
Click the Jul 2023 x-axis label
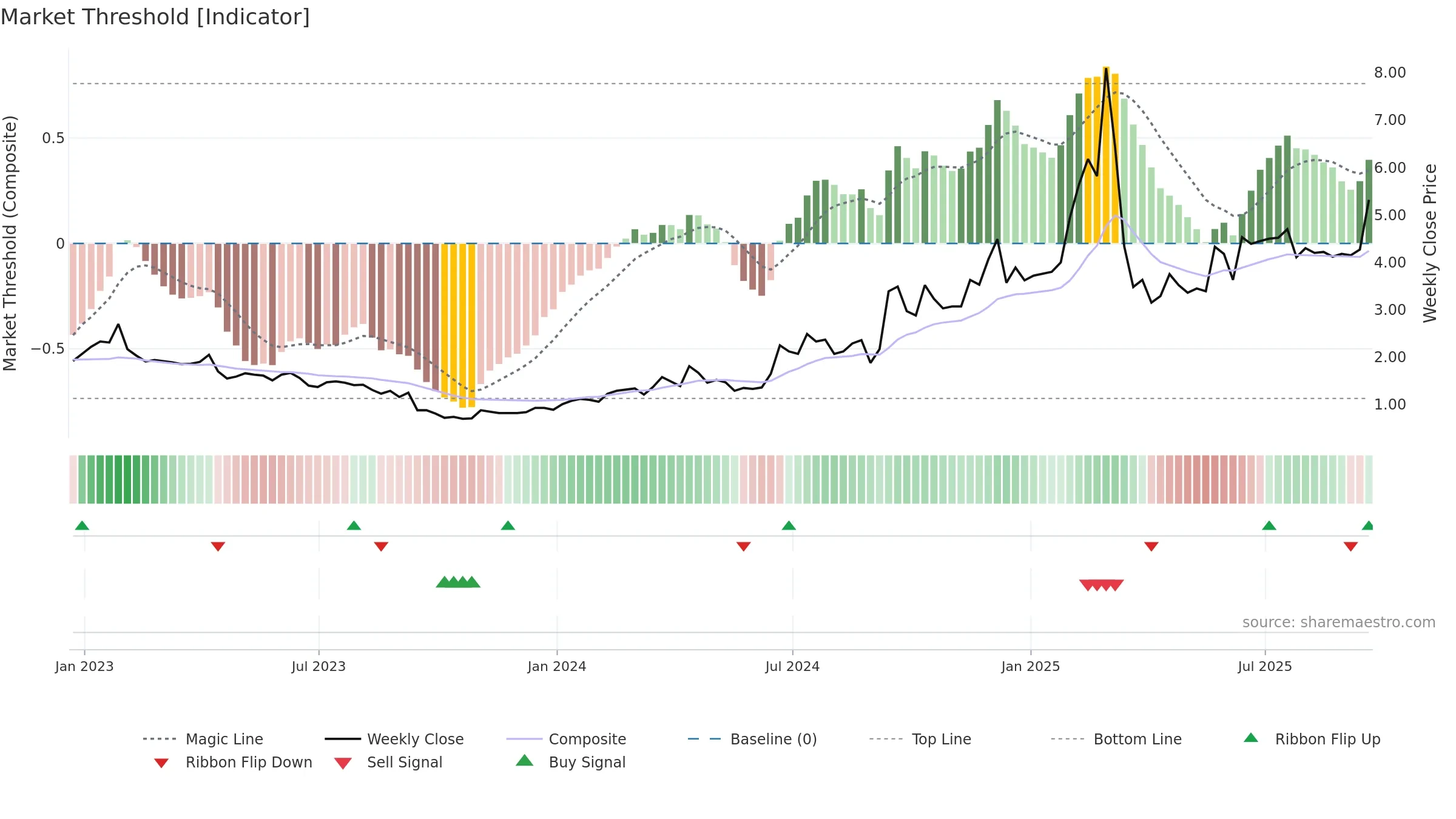pos(318,667)
